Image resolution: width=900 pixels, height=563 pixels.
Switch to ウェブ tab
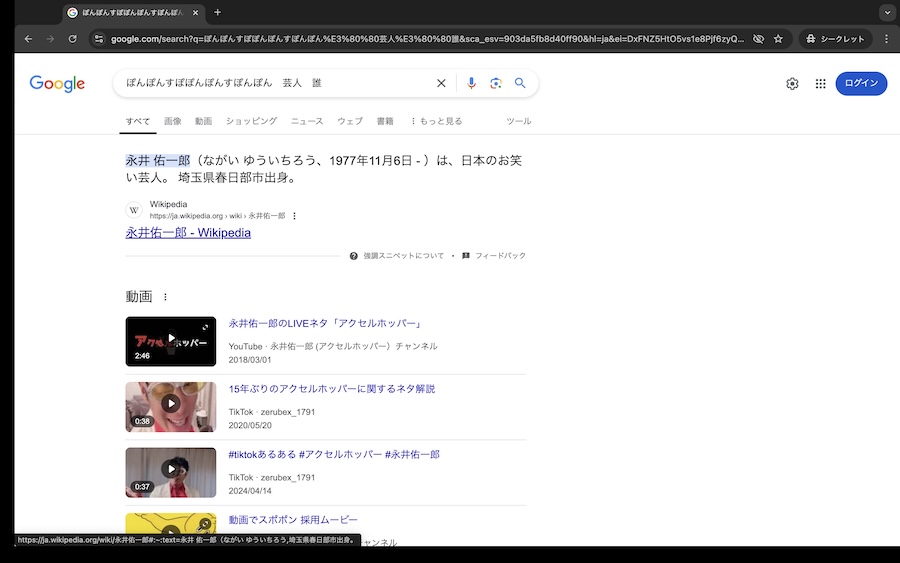pyautogui.click(x=350, y=121)
